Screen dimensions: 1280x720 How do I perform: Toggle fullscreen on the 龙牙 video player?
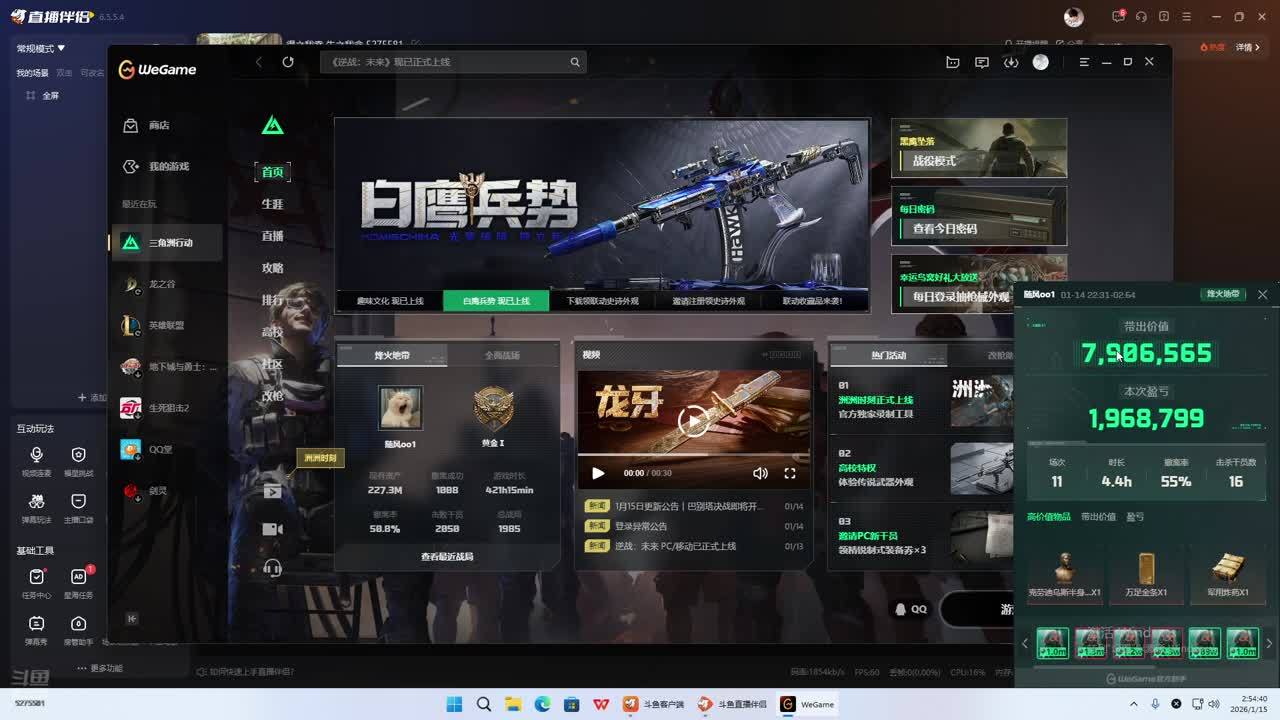tap(790, 473)
